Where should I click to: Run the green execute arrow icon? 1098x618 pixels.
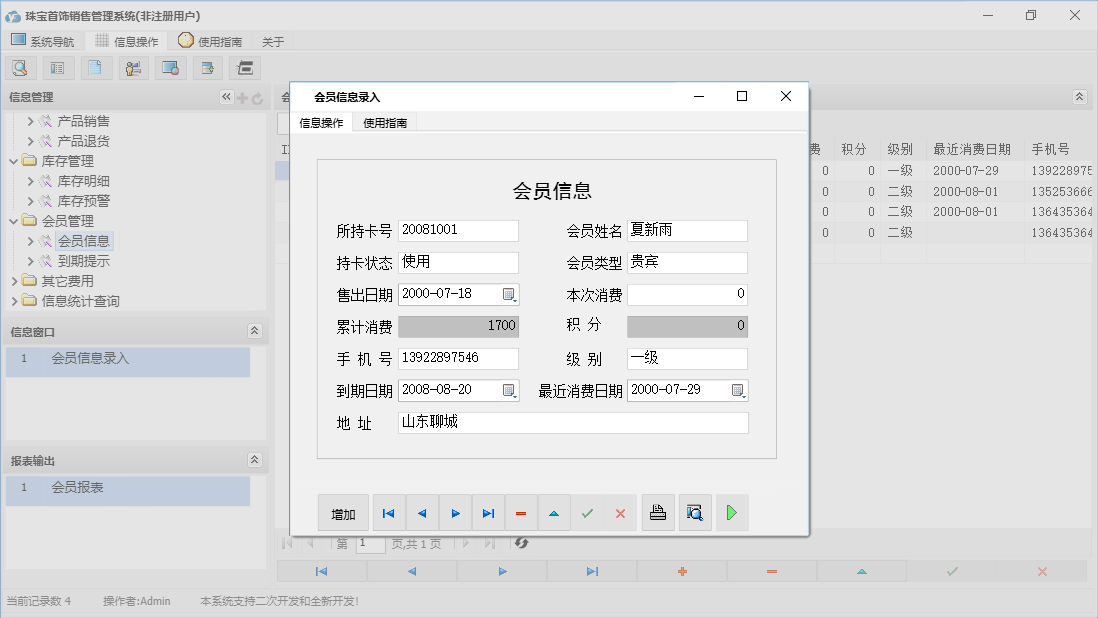pos(731,512)
